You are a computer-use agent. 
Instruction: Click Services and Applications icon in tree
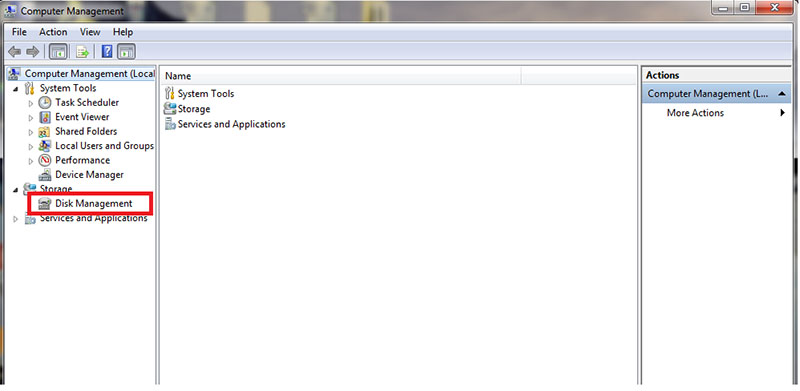30,218
